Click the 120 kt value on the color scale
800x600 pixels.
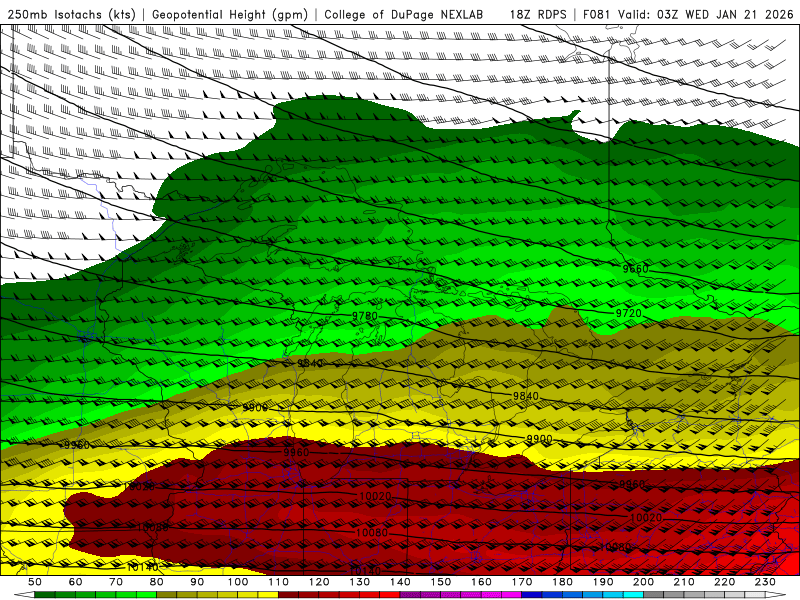tap(319, 582)
